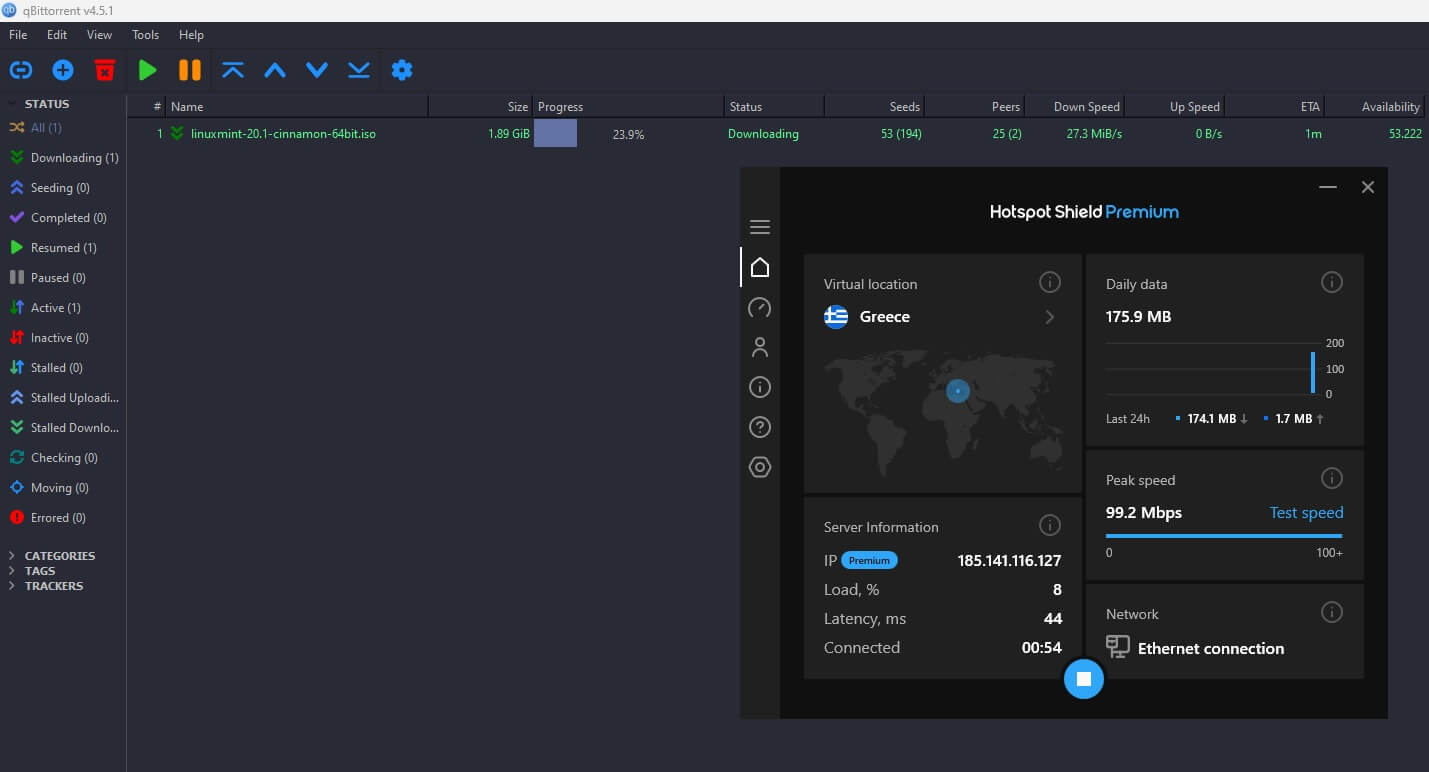Move torrent up in queue

[x=275, y=70]
